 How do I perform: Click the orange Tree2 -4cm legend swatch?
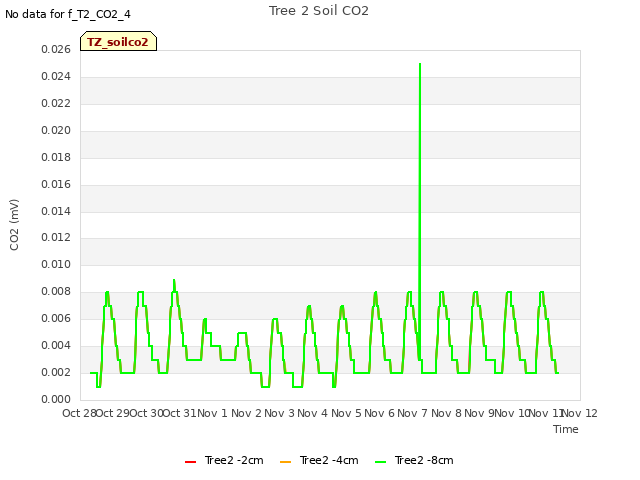point(286,462)
